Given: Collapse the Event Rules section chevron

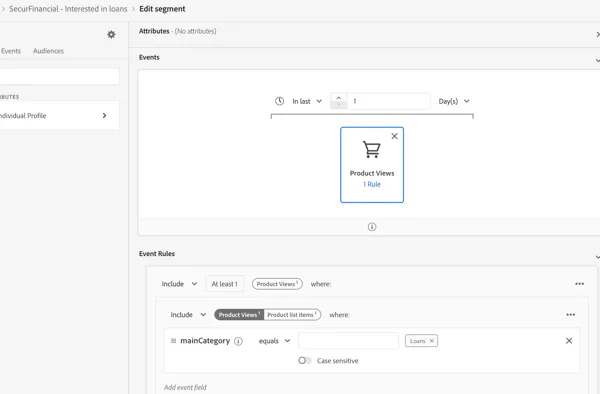Looking at the screenshot, I should [x=597, y=257].
